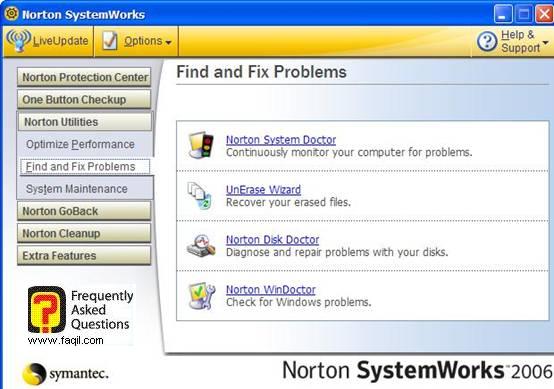
Task: Click the 'Find and Fix Problems' page heading
Action: pos(261,72)
